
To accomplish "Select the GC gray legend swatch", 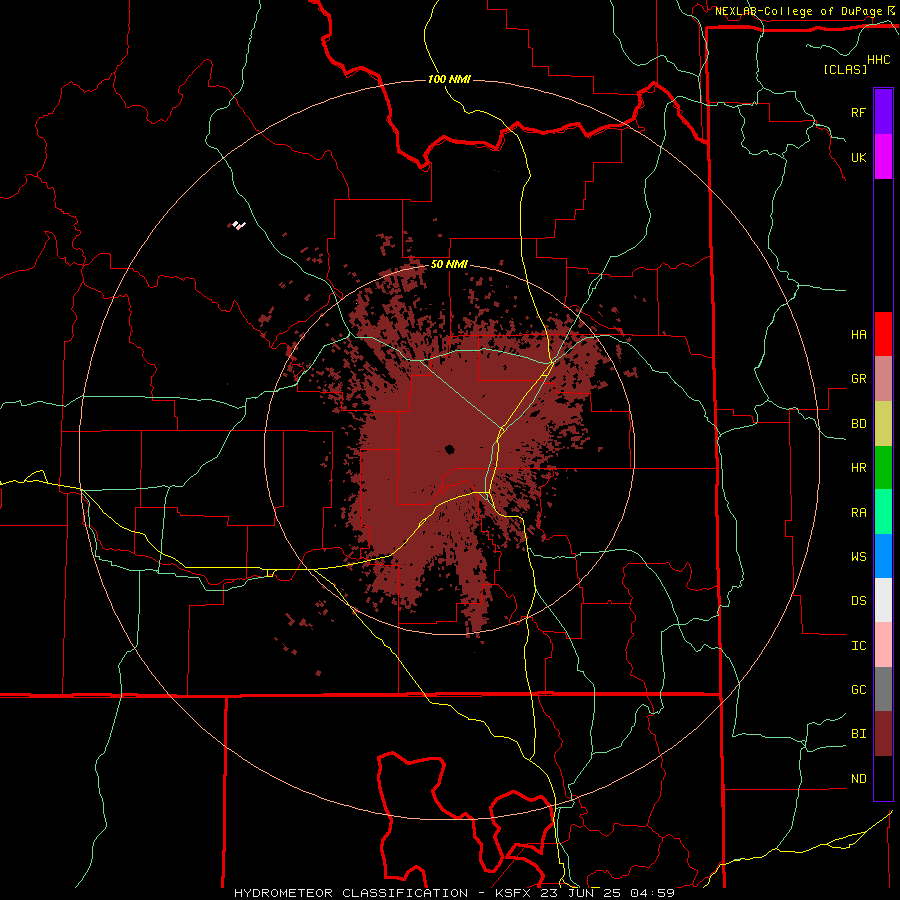I will 883,689.
